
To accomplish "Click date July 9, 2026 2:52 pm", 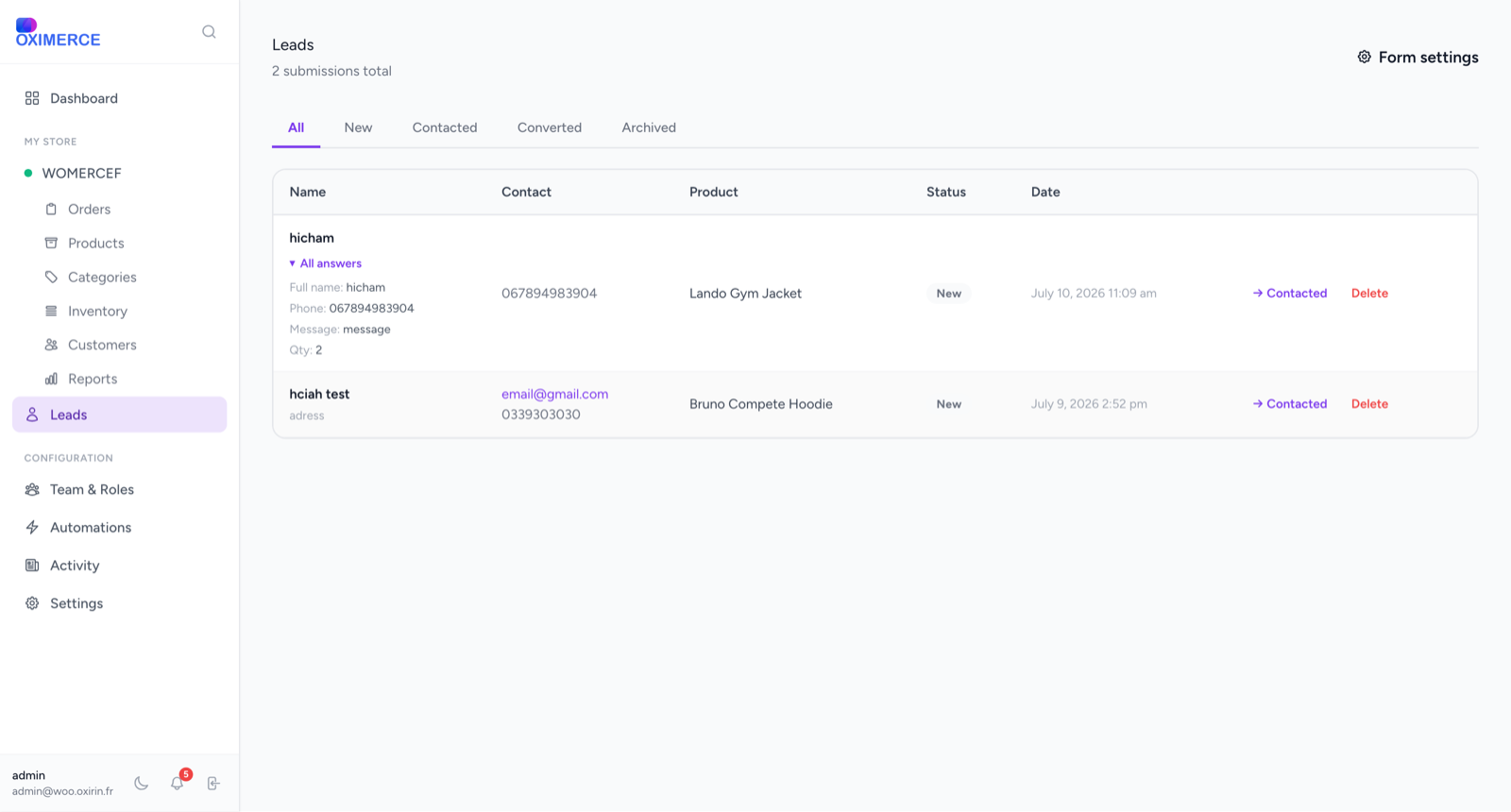I will 1089,404.
